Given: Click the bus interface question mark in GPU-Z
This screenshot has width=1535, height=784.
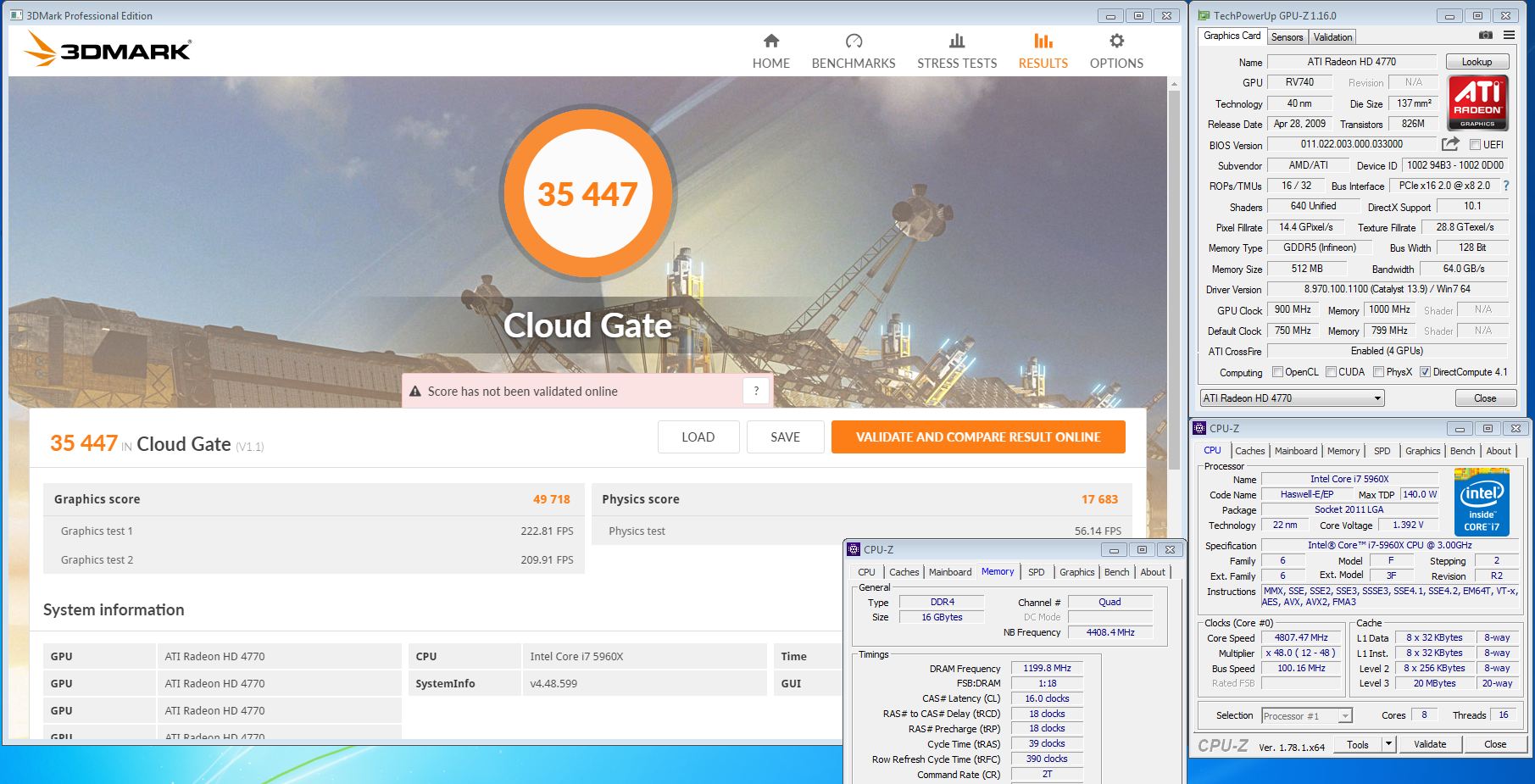Looking at the screenshot, I should click(1506, 186).
